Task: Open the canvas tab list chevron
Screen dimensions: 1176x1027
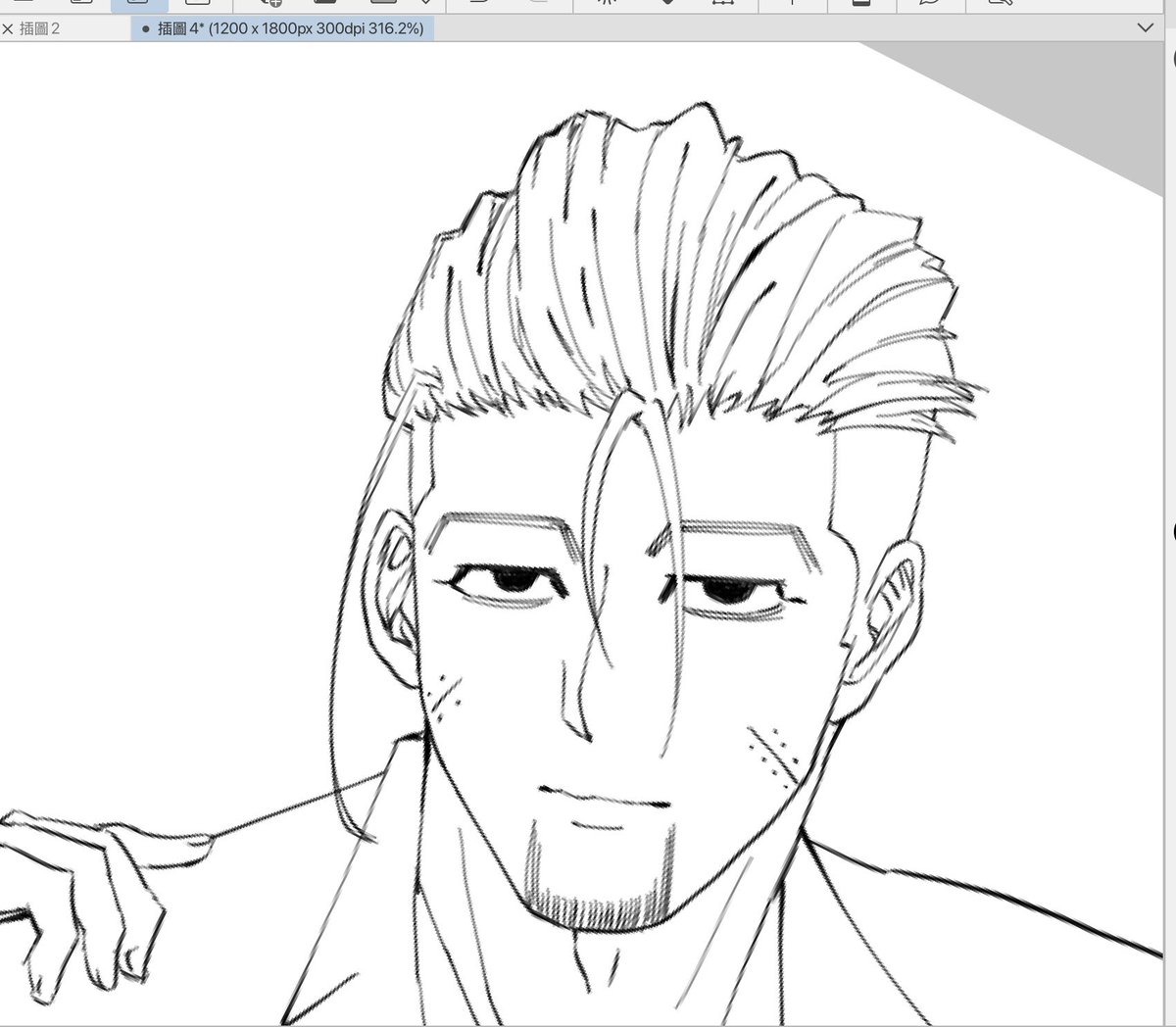Action: click(1145, 28)
